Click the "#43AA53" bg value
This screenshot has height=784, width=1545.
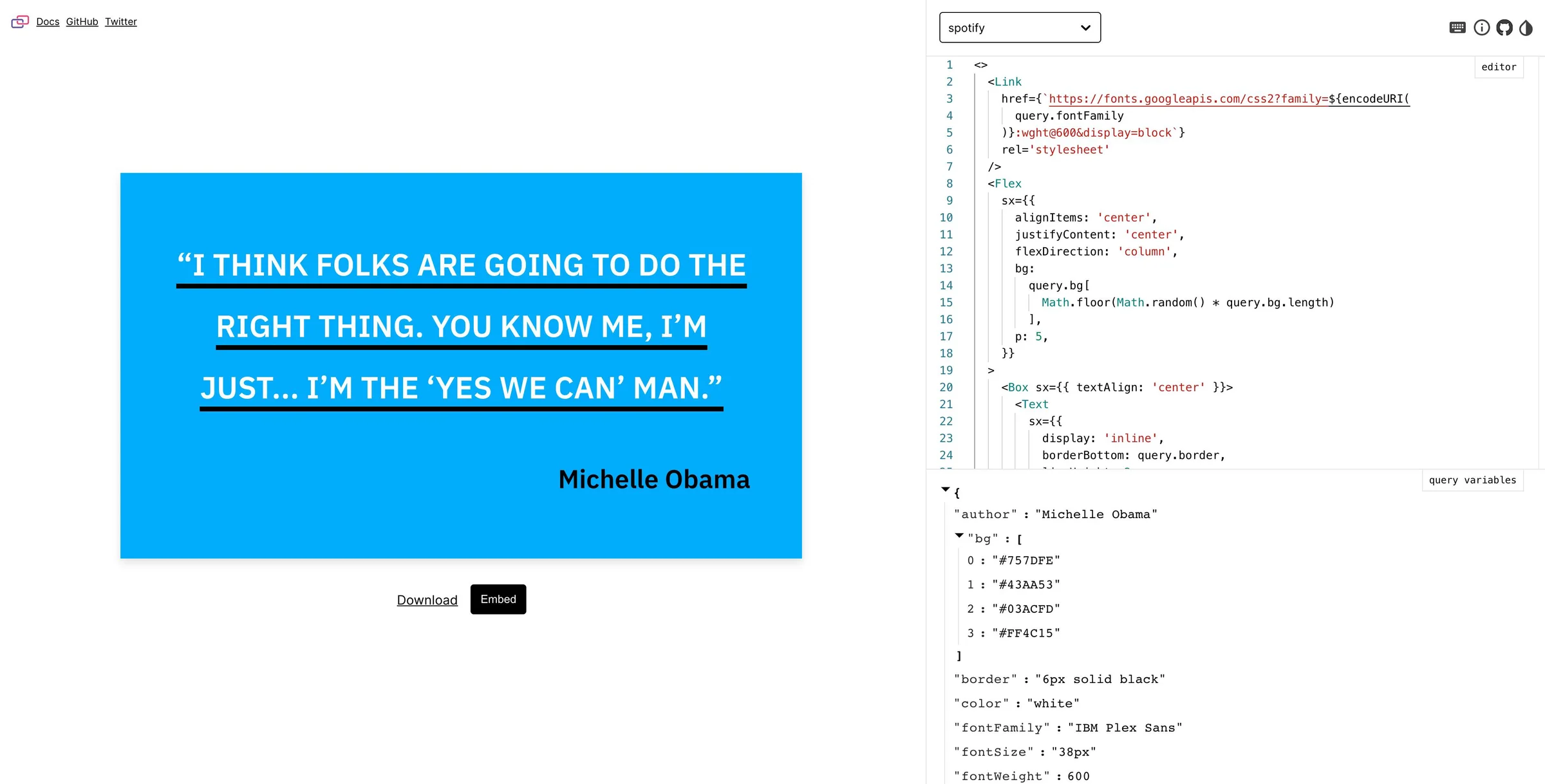tap(1026, 585)
